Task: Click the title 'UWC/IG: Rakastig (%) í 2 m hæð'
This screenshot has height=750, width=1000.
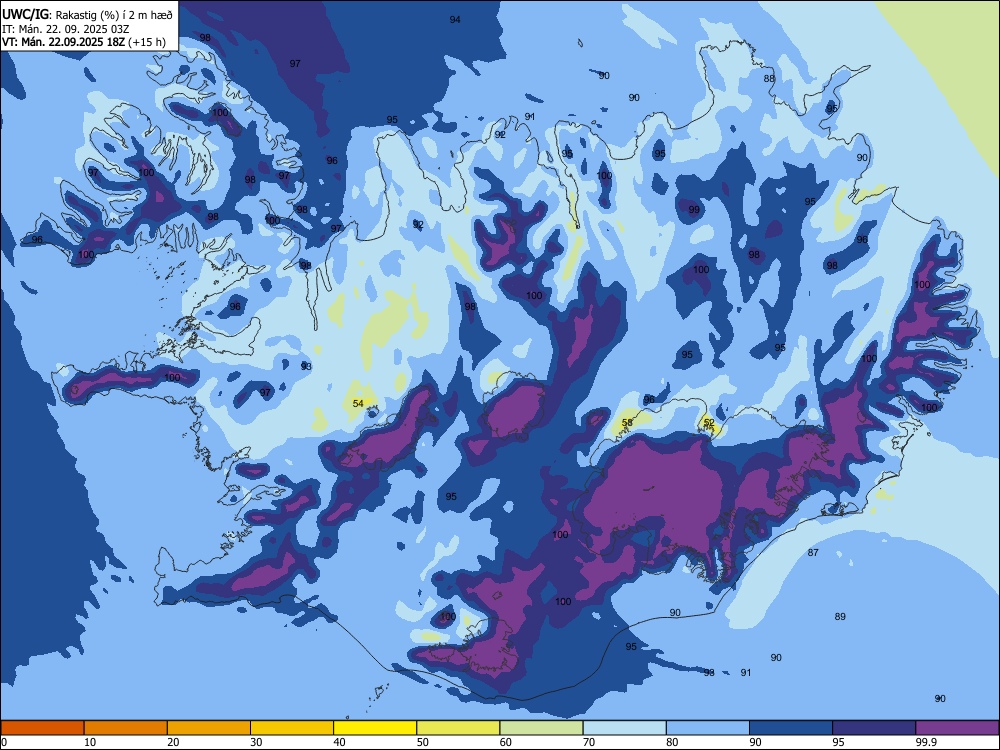Action: pyautogui.click(x=87, y=14)
